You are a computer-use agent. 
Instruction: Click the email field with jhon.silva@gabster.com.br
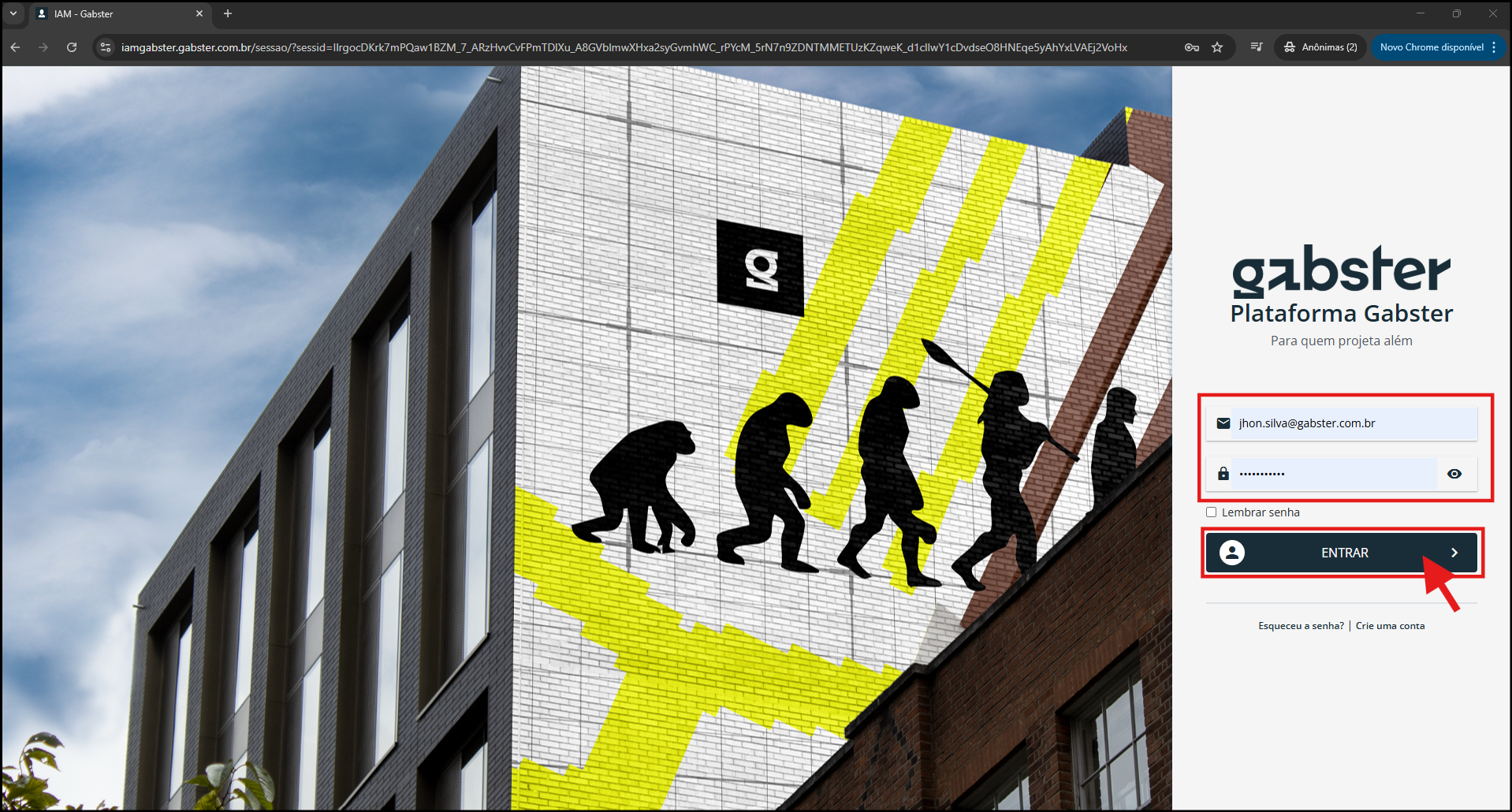point(1341,423)
